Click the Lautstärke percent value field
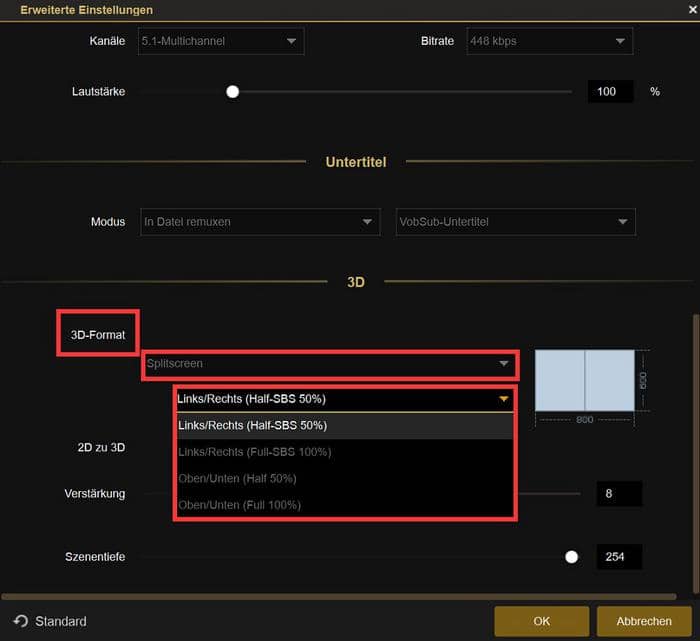The width and height of the screenshot is (700, 641). [610, 92]
